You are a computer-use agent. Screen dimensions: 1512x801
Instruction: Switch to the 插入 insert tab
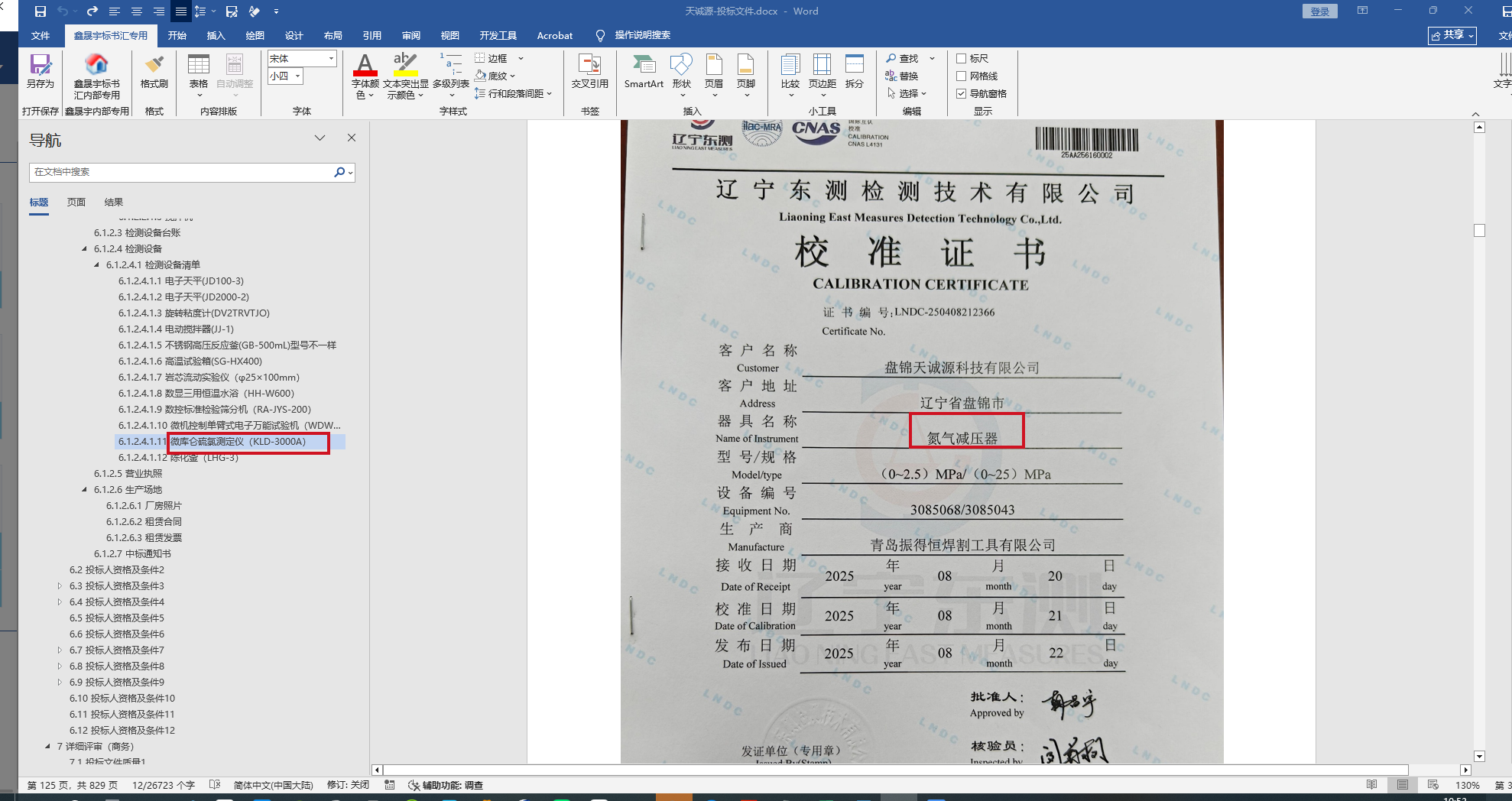(216, 35)
